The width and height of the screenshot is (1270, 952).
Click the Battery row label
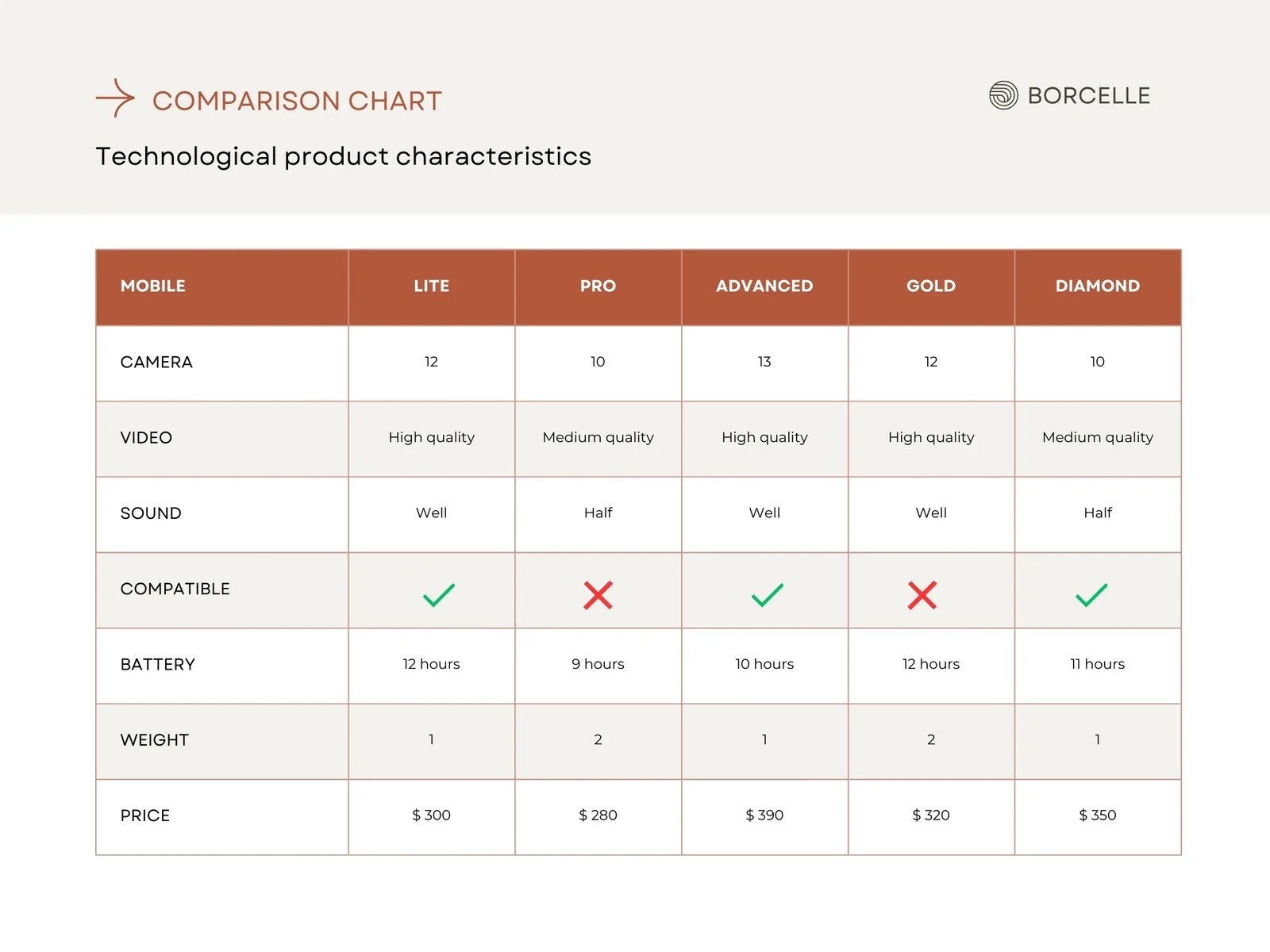pyautogui.click(x=157, y=665)
